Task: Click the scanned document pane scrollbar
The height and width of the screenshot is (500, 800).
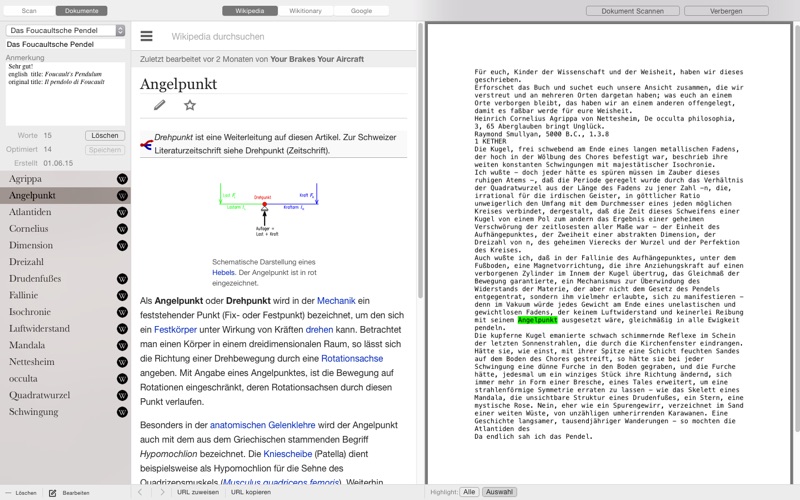Action: 796,230
